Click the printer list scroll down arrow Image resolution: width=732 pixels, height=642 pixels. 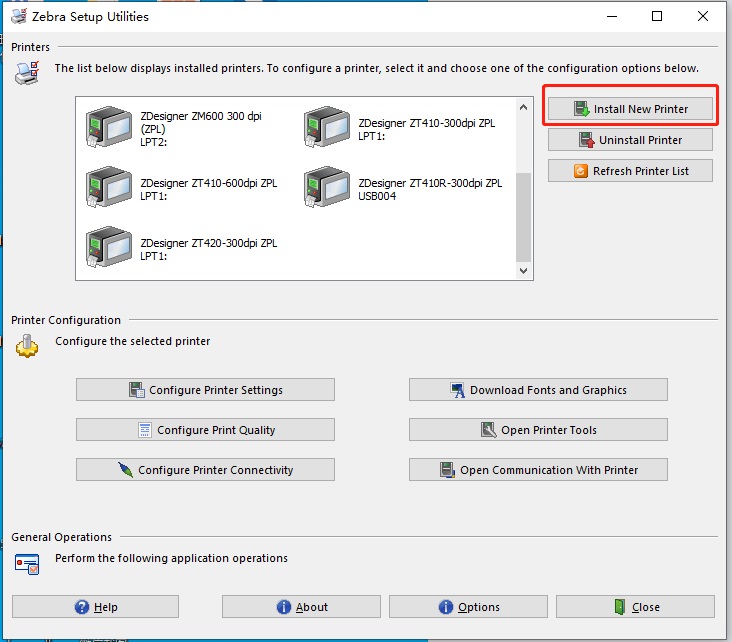click(x=523, y=271)
